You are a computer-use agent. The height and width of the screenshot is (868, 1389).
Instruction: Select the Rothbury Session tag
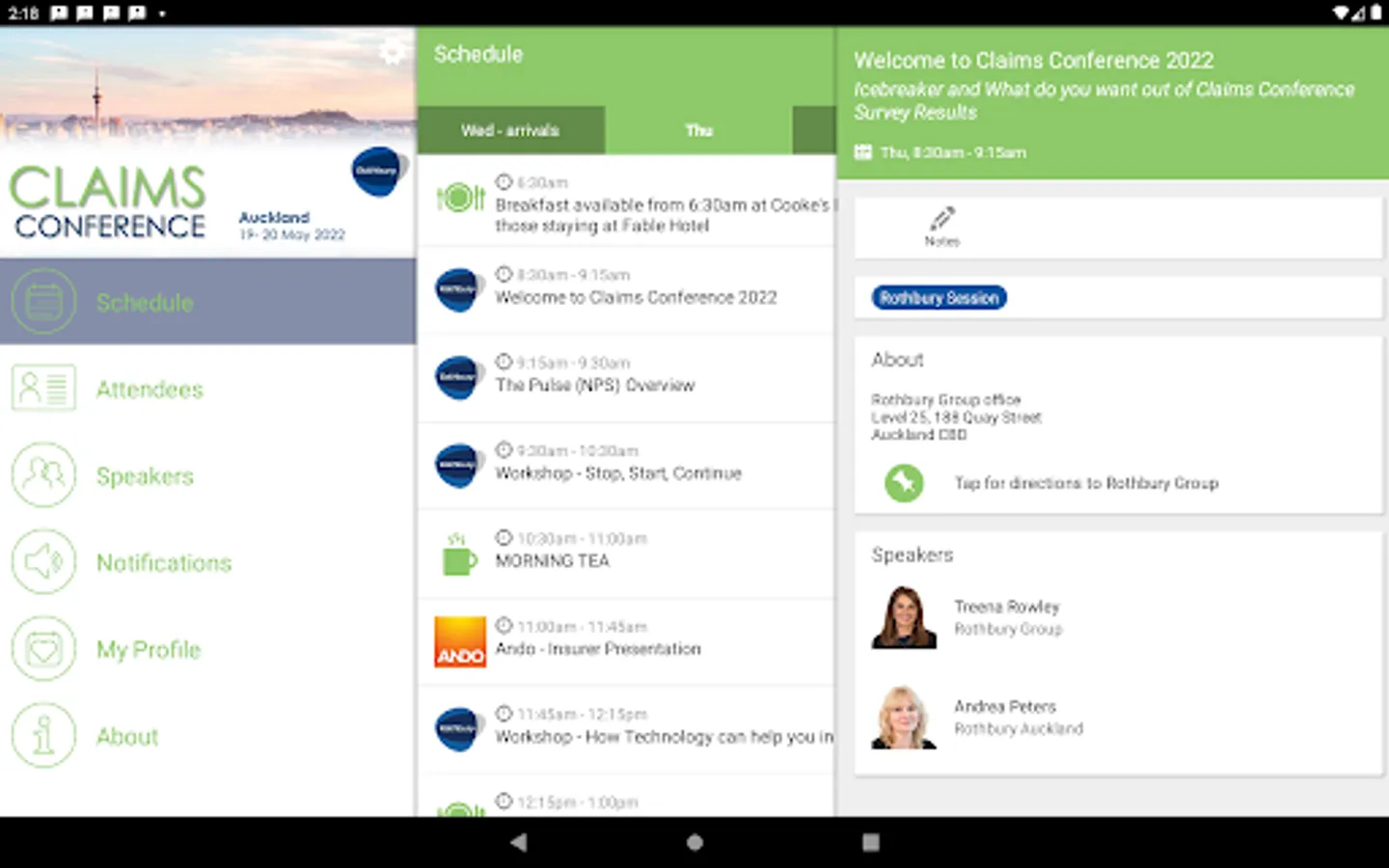(x=940, y=298)
